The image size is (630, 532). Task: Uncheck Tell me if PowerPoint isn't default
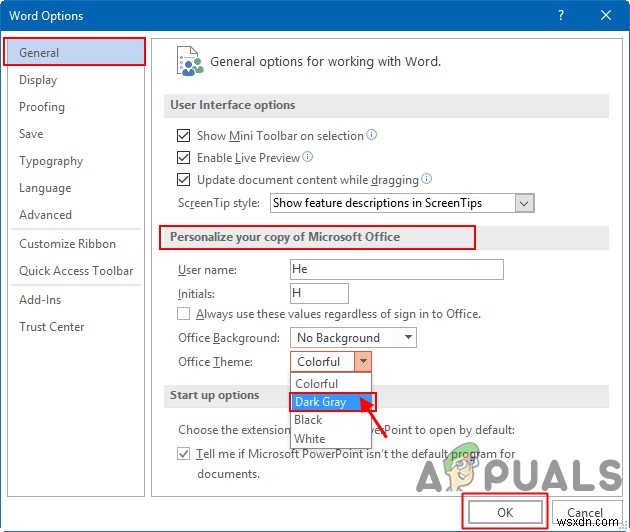(184, 454)
